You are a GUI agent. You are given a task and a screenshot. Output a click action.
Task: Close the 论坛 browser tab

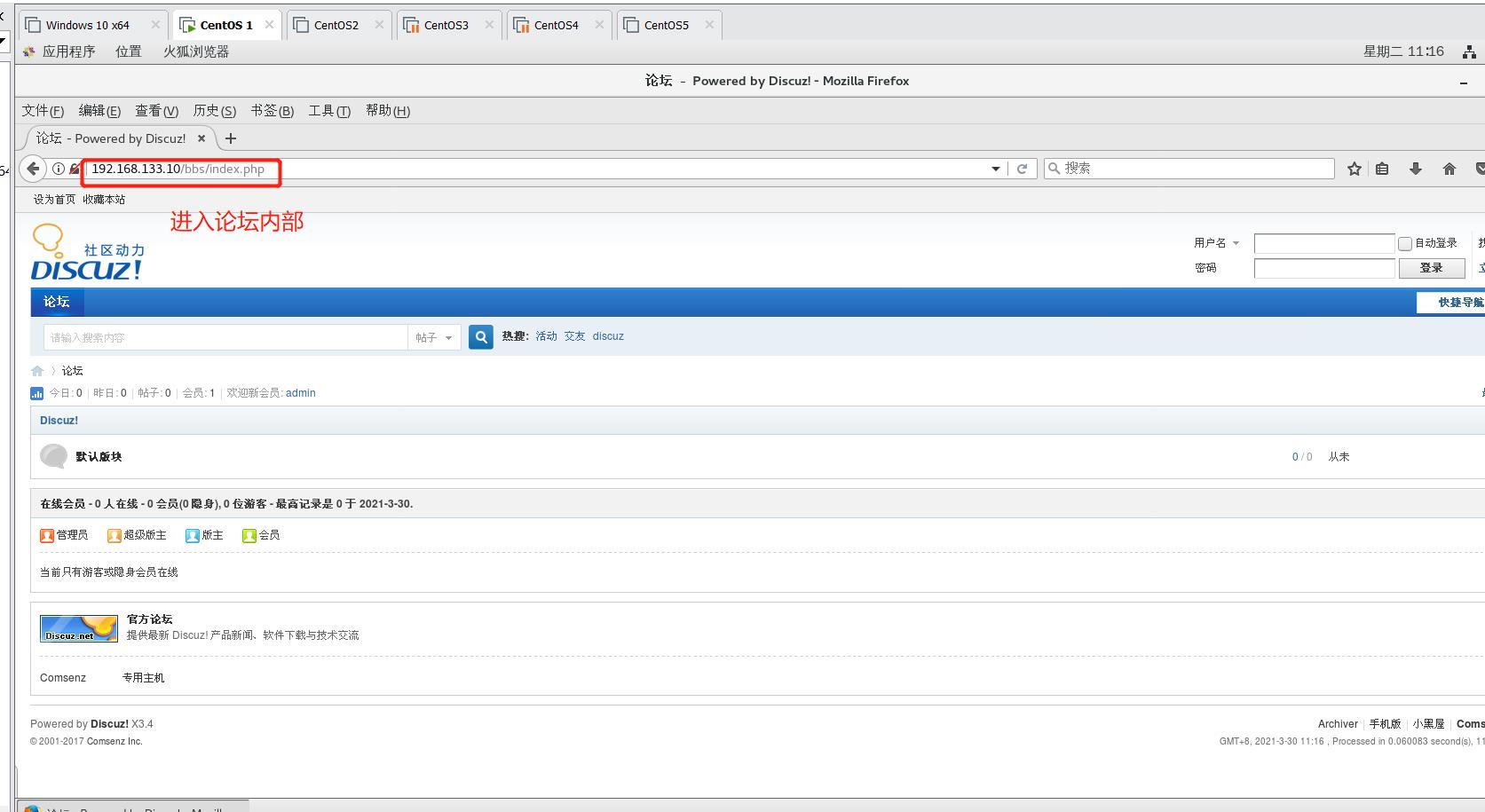pyautogui.click(x=201, y=138)
